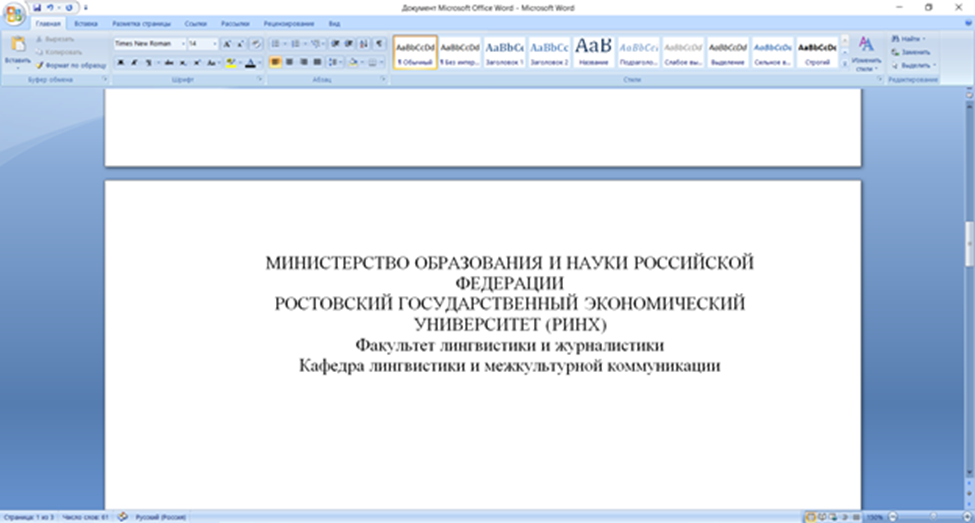Image resolution: width=975 pixels, height=523 pixels.
Task: Undo the last action
Action: tap(50, 7)
